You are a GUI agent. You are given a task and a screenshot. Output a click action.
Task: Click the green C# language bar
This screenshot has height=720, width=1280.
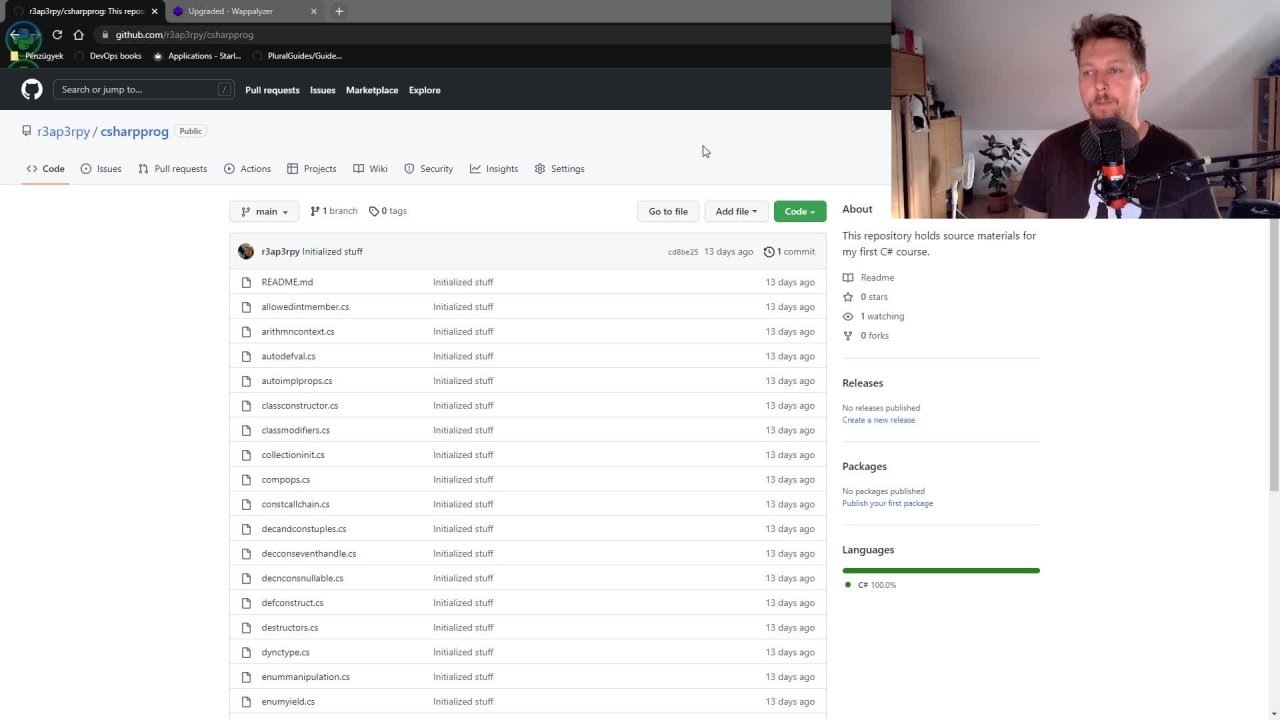940,570
